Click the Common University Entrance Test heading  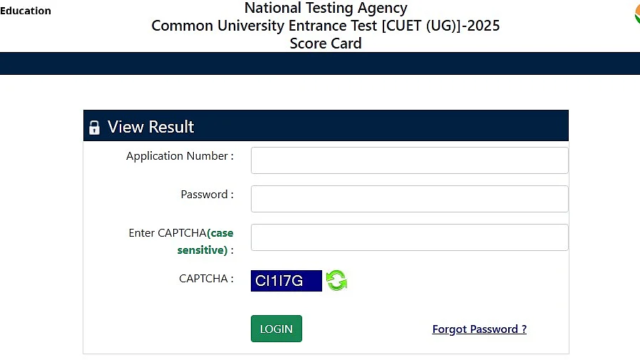point(326,25)
